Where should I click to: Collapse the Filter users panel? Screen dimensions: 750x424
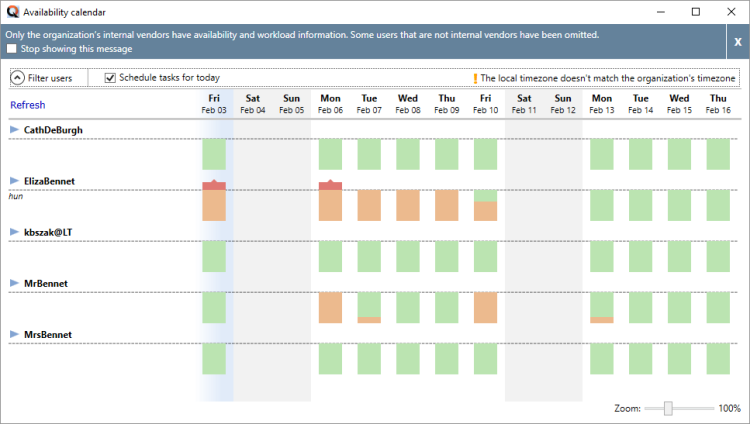click(x=17, y=78)
